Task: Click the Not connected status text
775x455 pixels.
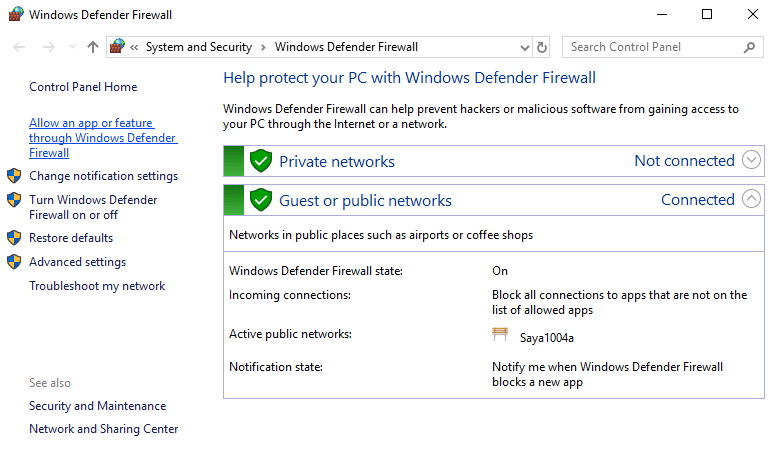Action: (685, 161)
